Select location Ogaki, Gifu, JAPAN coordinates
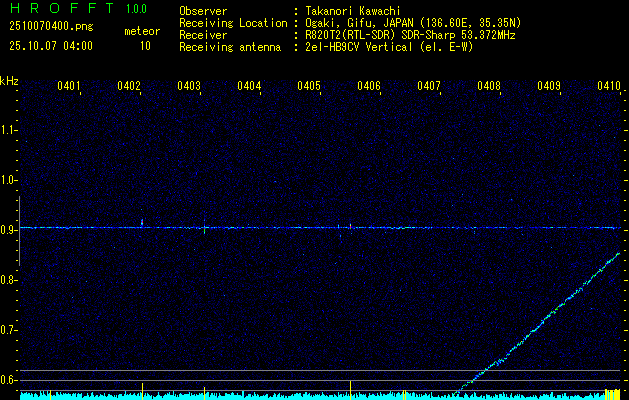Viewport: 629px width, 400px height. pyautogui.click(x=412, y=23)
